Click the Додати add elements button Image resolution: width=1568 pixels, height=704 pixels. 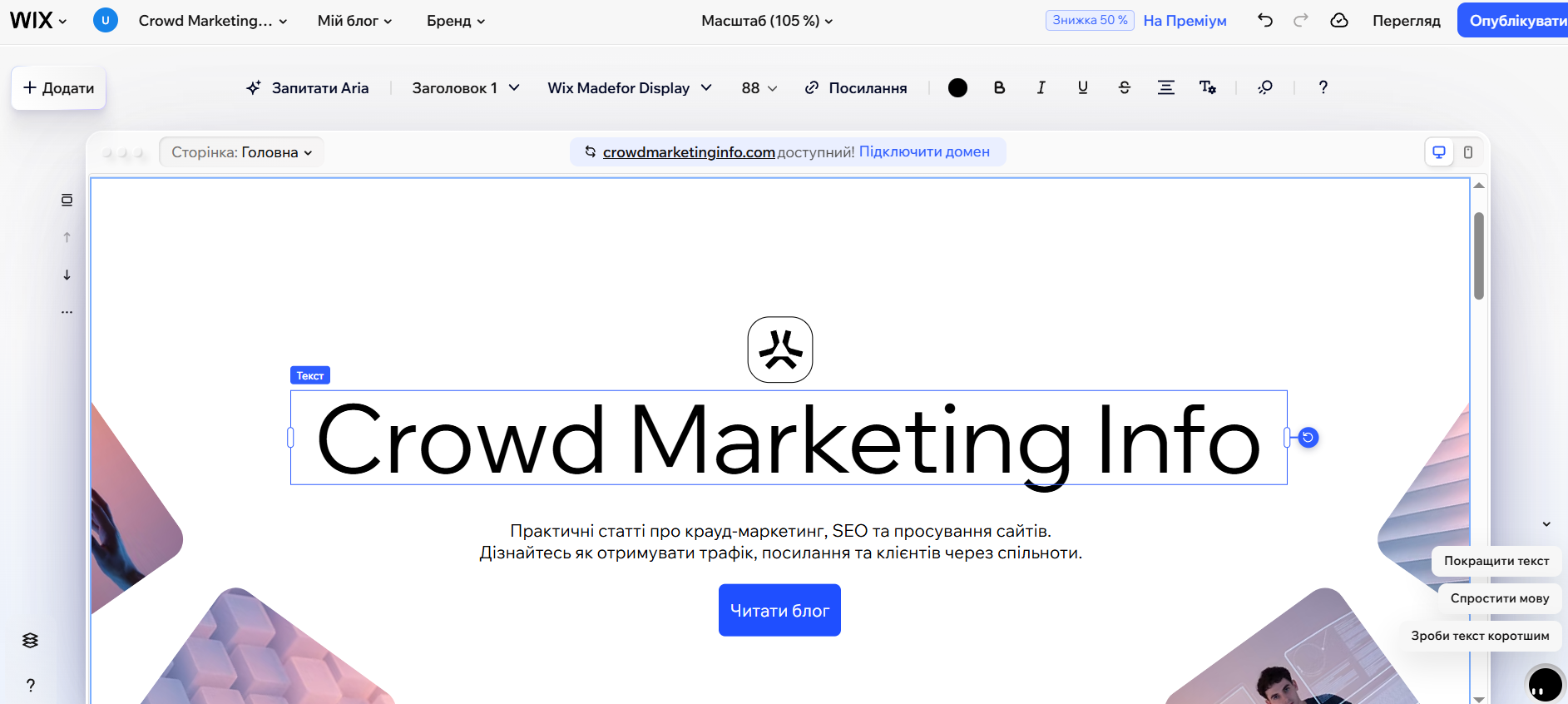(58, 88)
